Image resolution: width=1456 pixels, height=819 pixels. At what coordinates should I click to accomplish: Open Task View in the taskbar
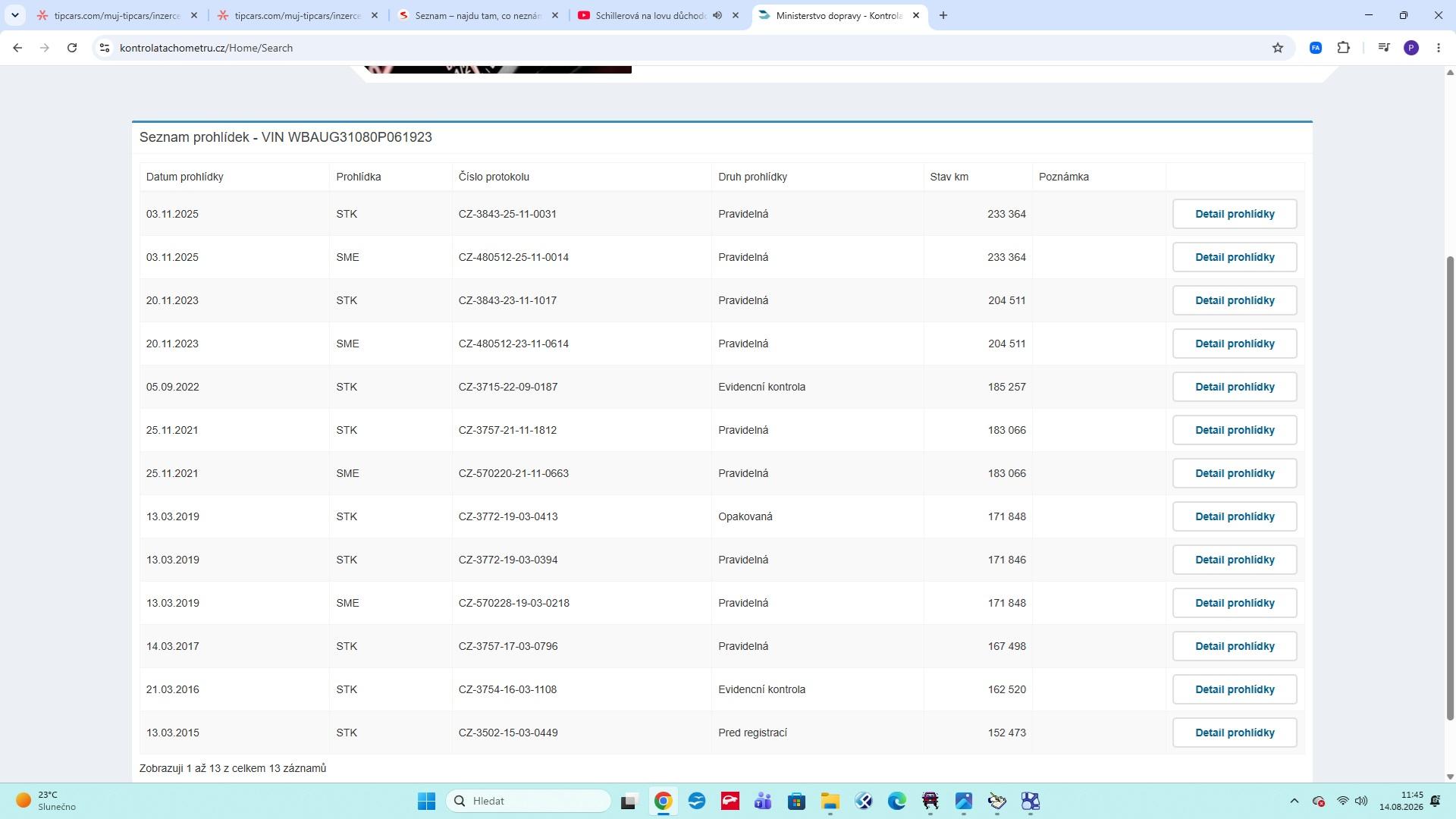click(629, 801)
